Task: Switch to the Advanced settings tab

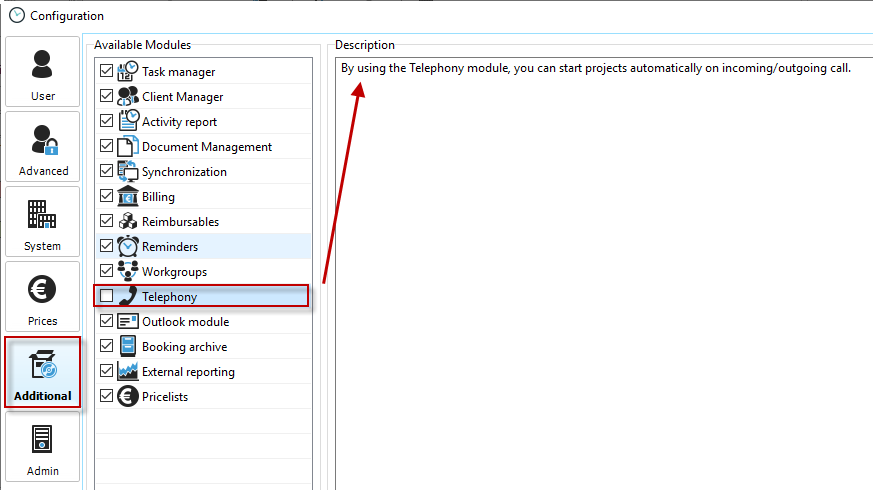Action: [x=43, y=147]
